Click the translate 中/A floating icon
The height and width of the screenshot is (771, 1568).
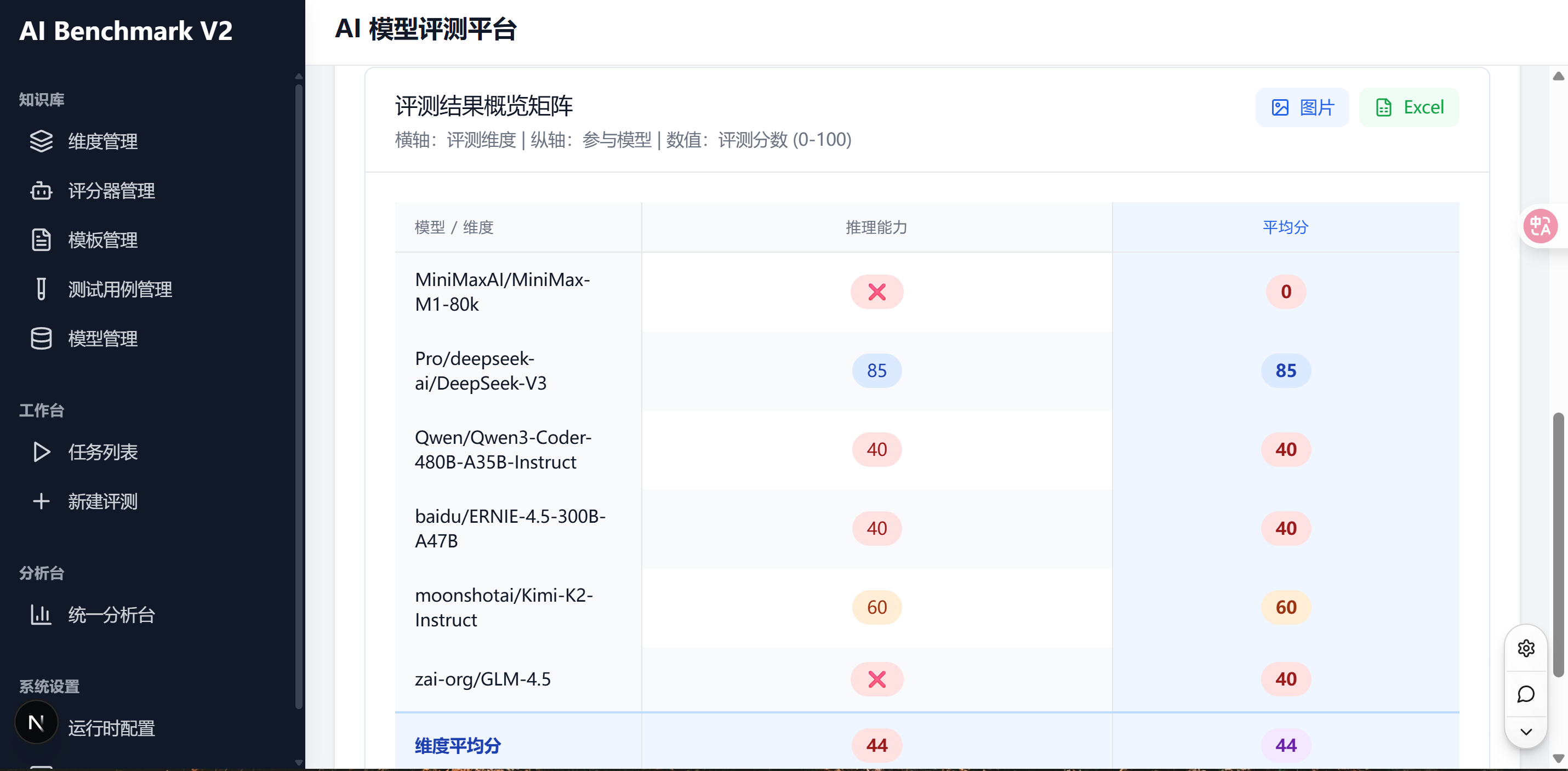[1541, 226]
